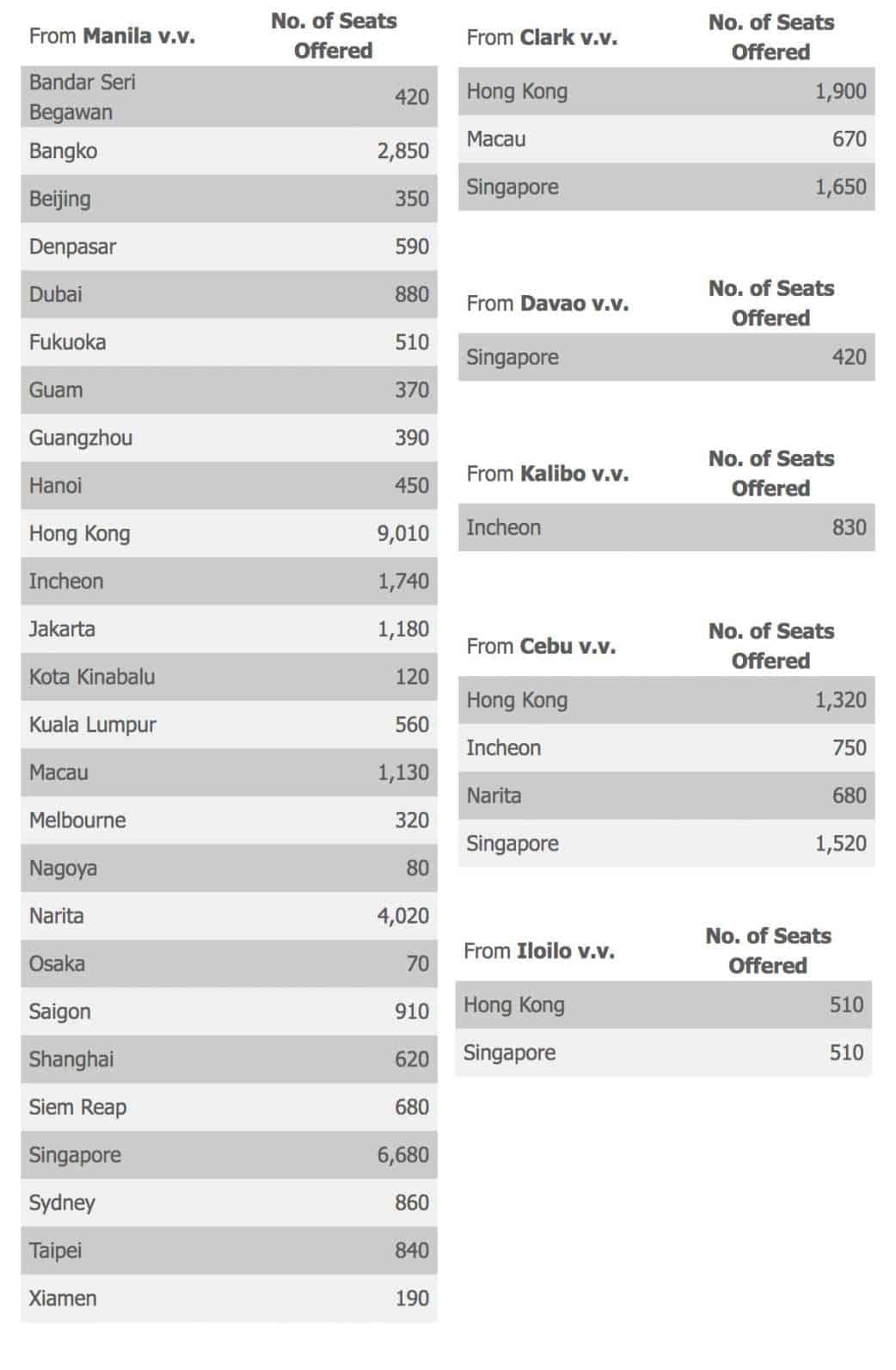The width and height of the screenshot is (896, 1370).
Task: Click the Iloilo table header title
Action: [x=538, y=951]
